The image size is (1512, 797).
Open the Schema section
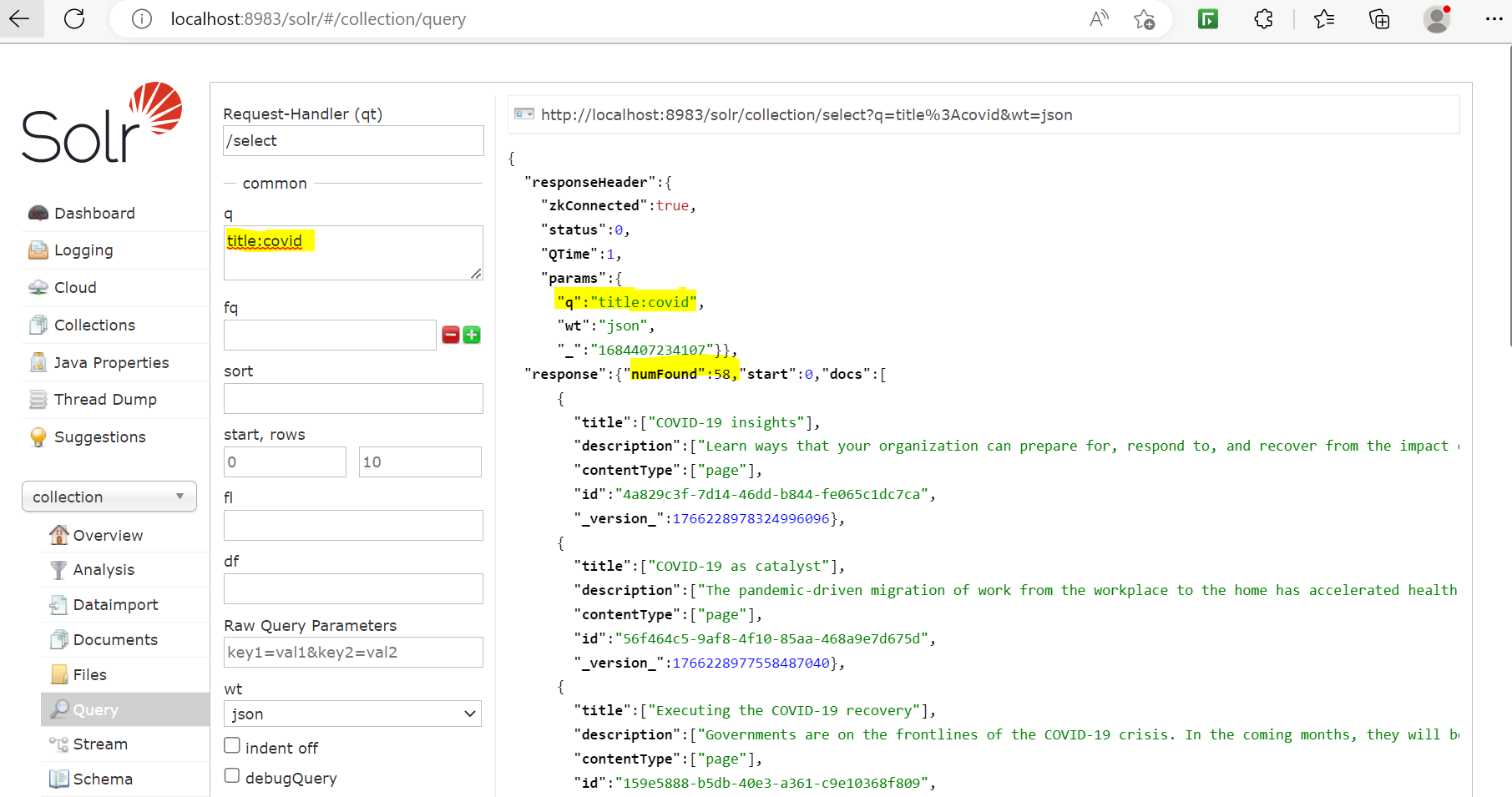click(103, 779)
